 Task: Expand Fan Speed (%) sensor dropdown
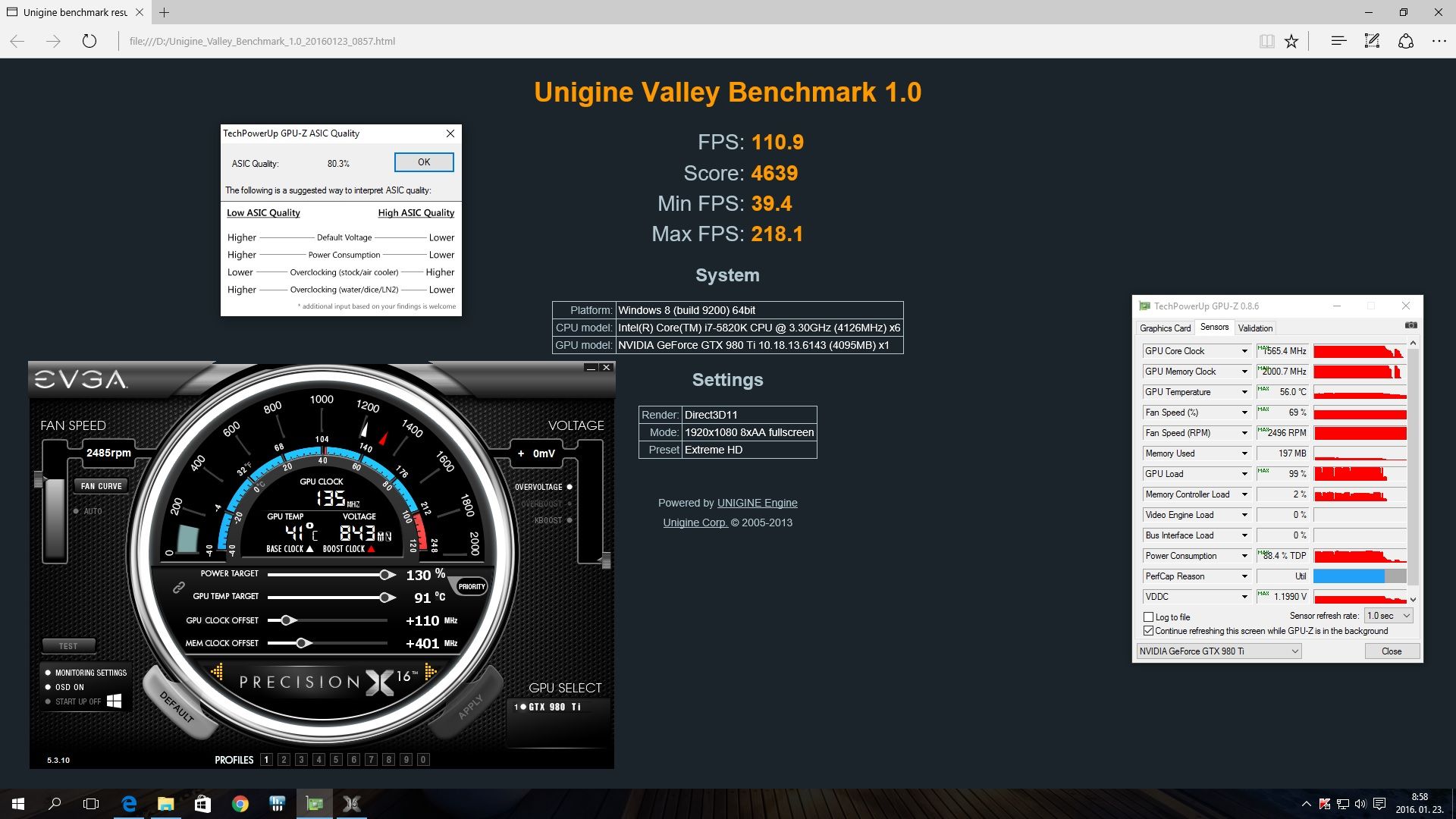click(1244, 413)
